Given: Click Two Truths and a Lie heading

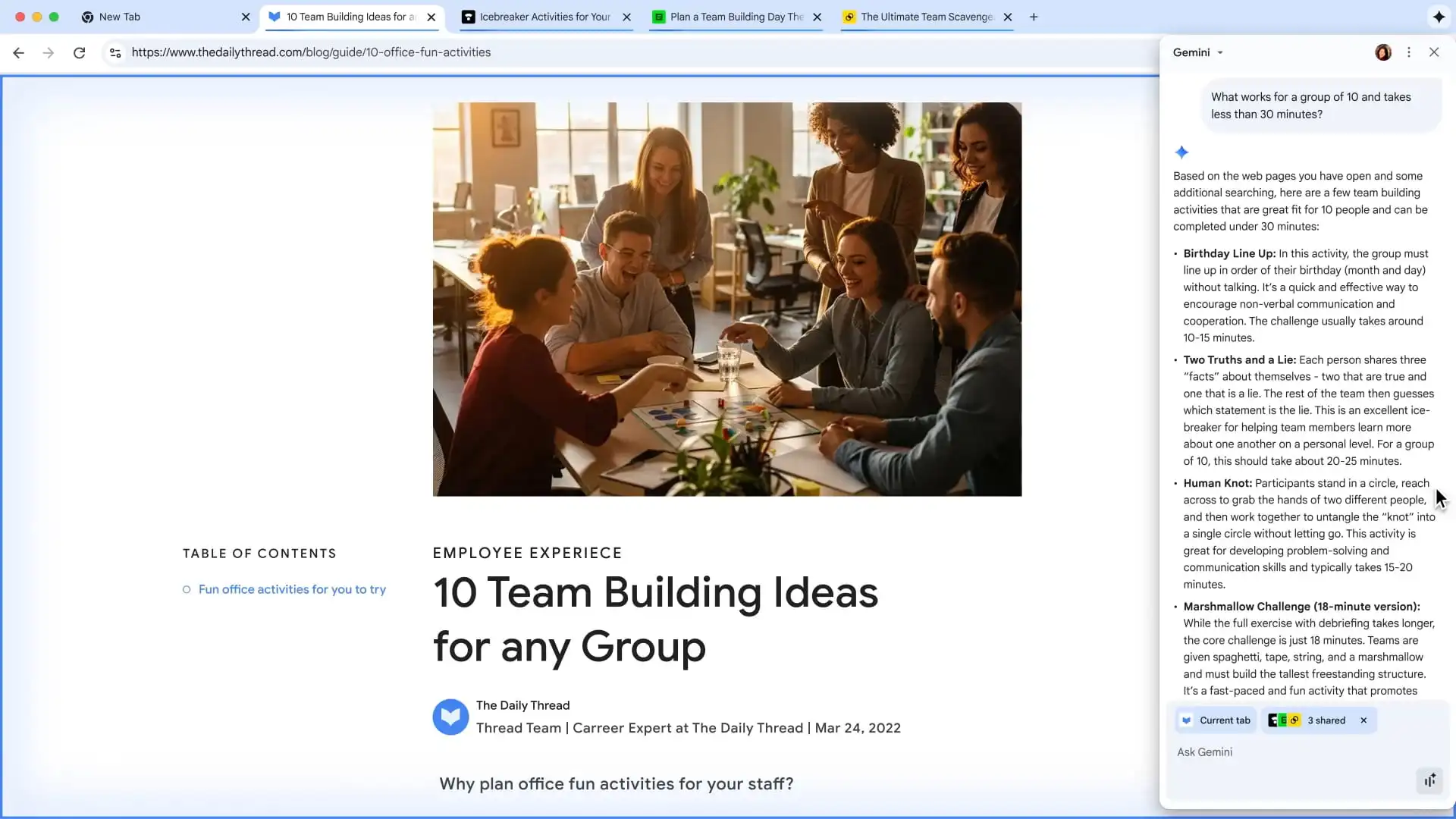Looking at the screenshot, I should point(1239,359).
